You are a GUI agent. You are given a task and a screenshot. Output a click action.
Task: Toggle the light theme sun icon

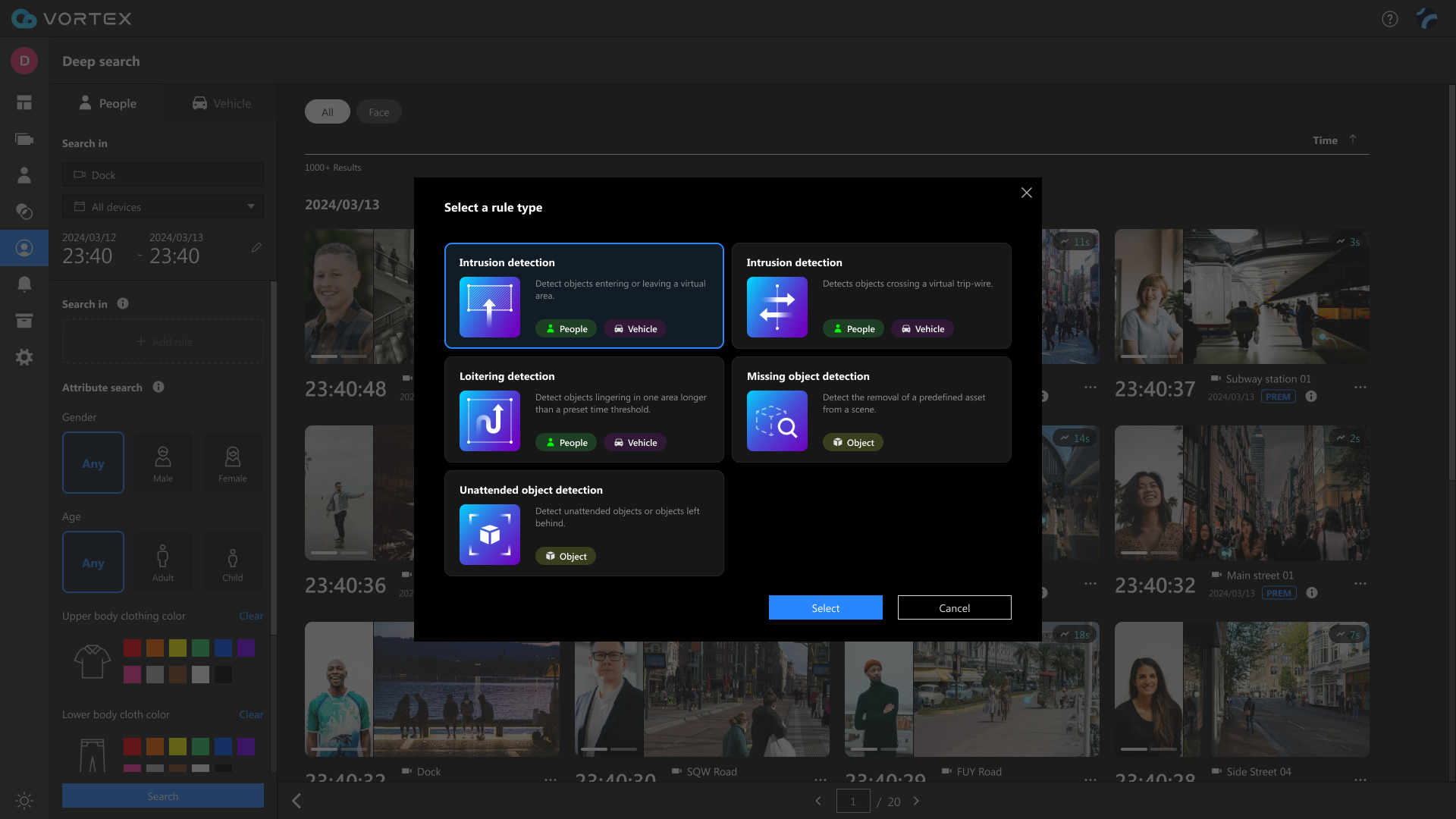tap(24, 801)
